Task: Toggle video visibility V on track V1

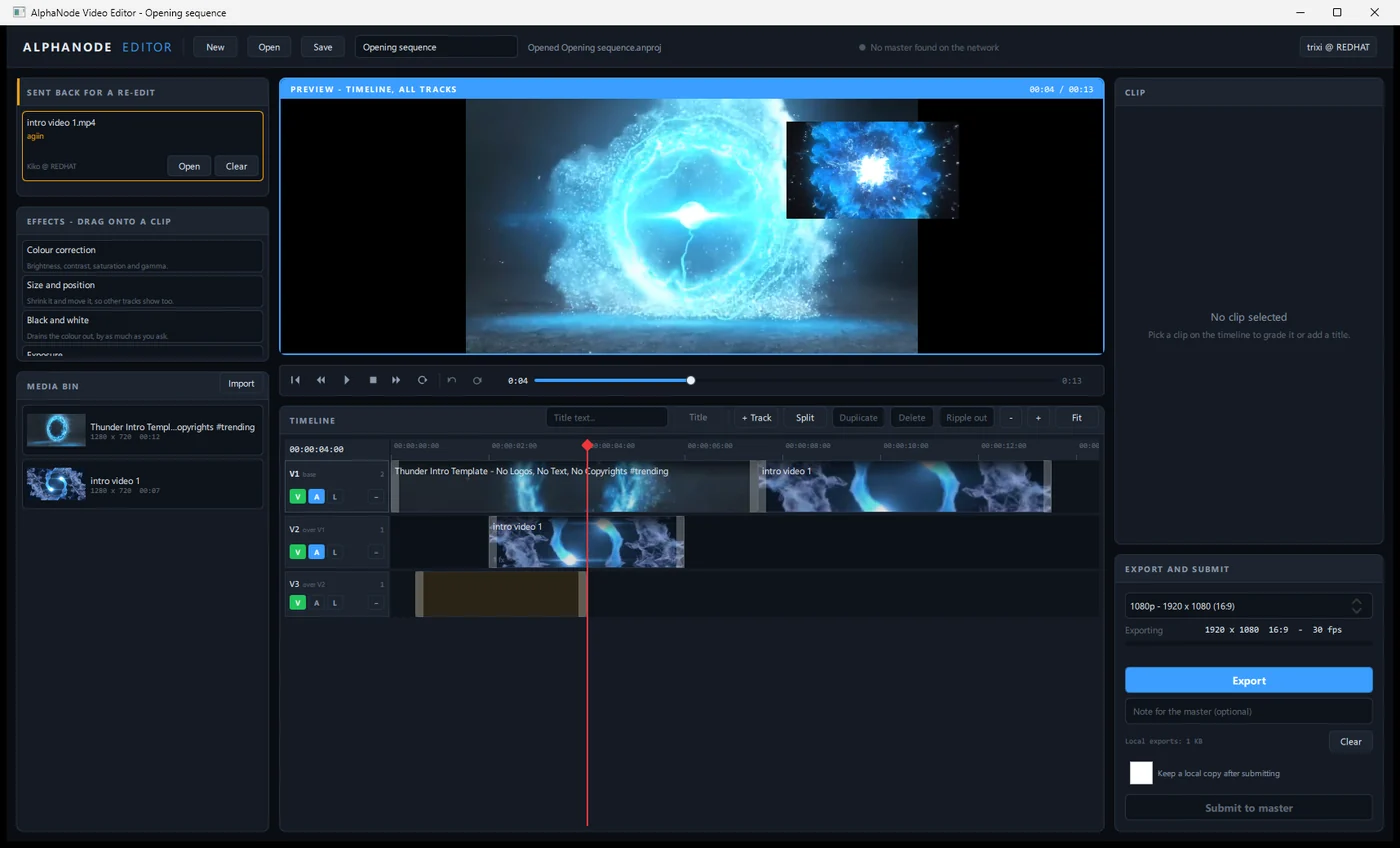Action: coord(298,496)
